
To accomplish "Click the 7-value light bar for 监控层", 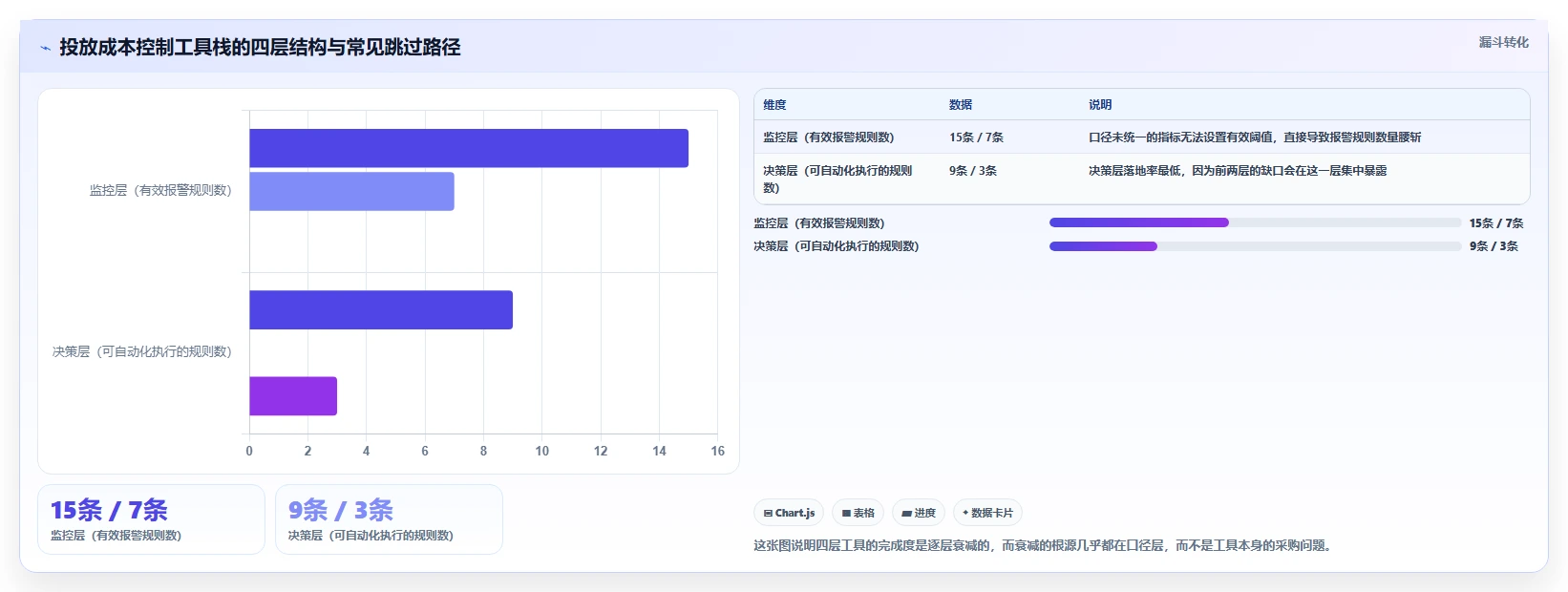I will click(351, 191).
